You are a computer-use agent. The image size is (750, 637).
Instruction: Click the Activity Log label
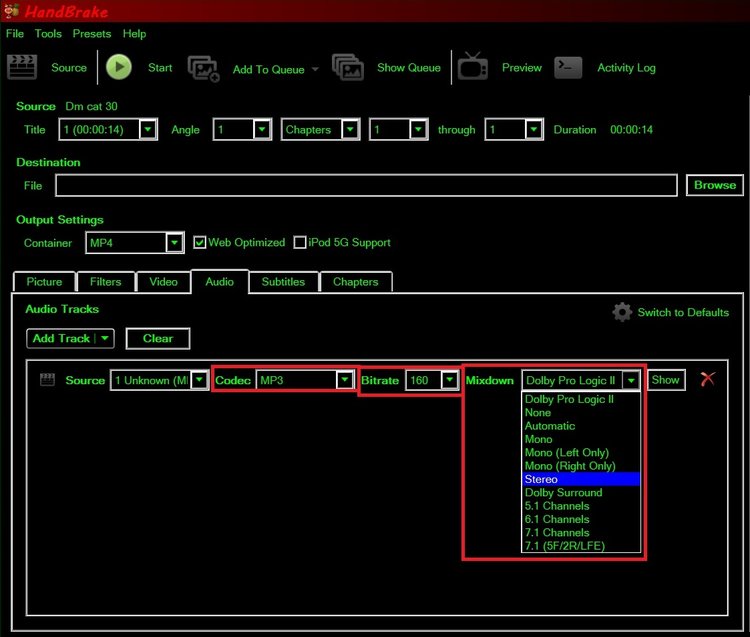click(x=626, y=68)
